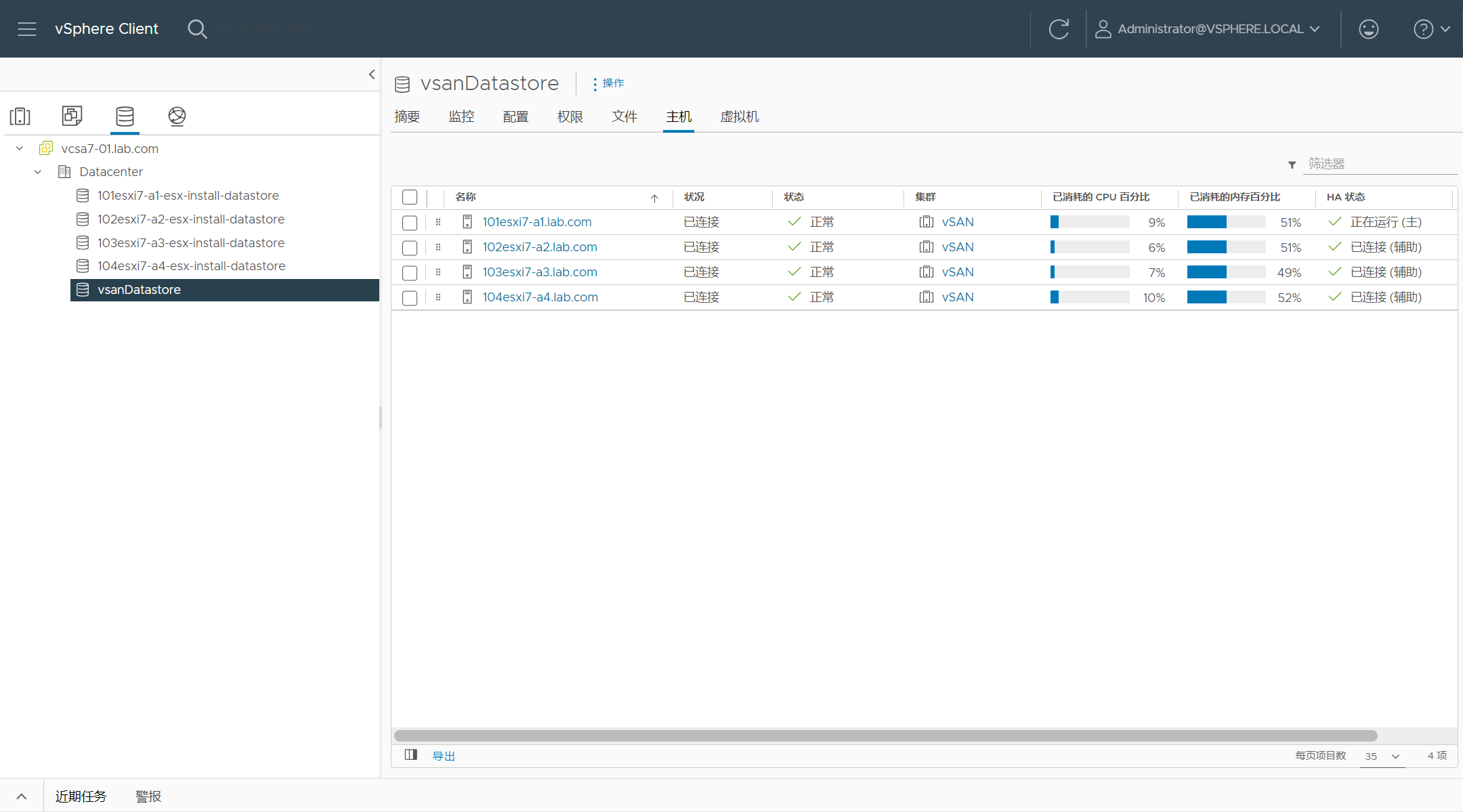Select Datacenter in the inventory tree

tap(111, 172)
